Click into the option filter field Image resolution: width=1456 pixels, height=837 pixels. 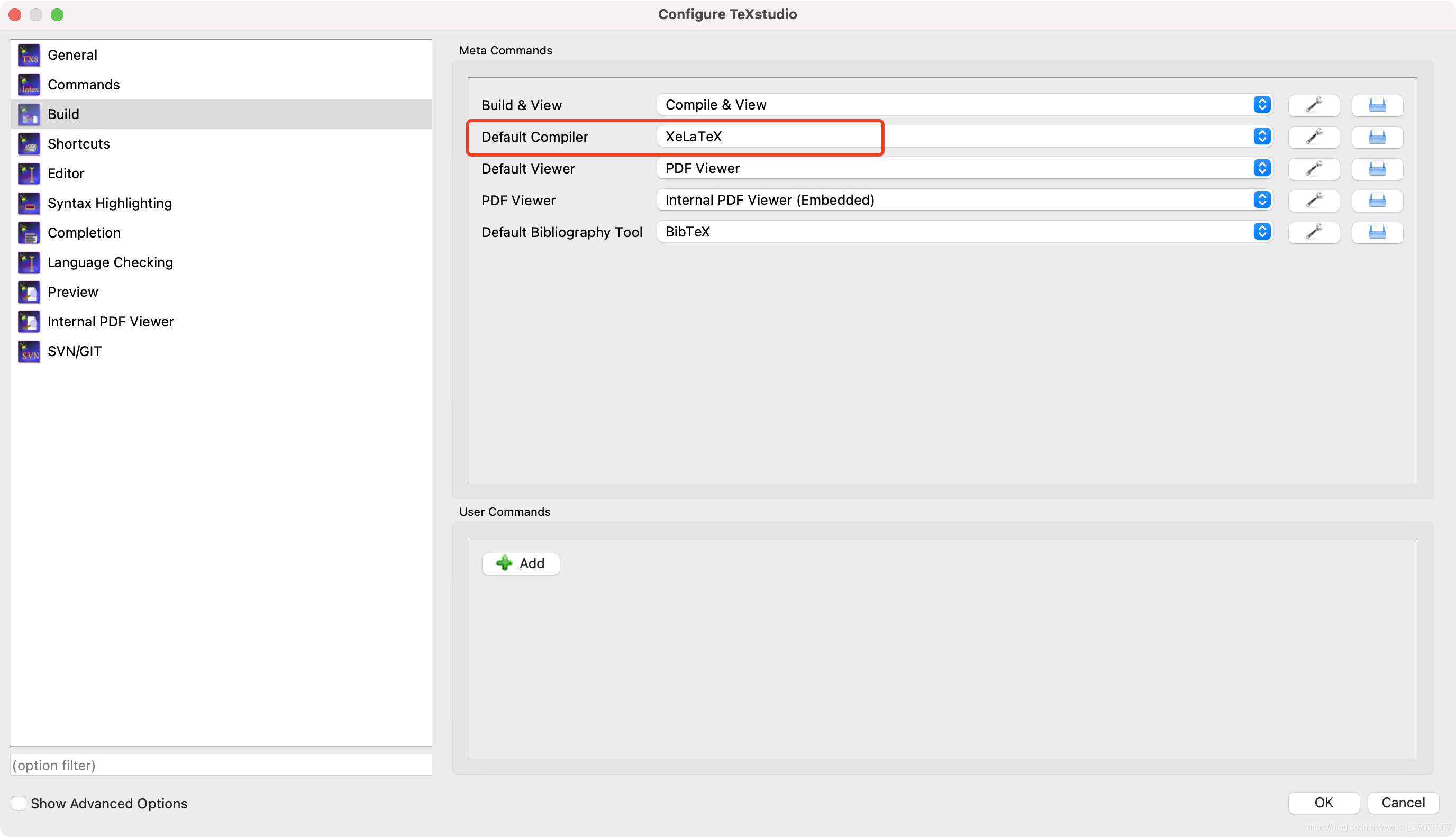pyautogui.click(x=221, y=765)
